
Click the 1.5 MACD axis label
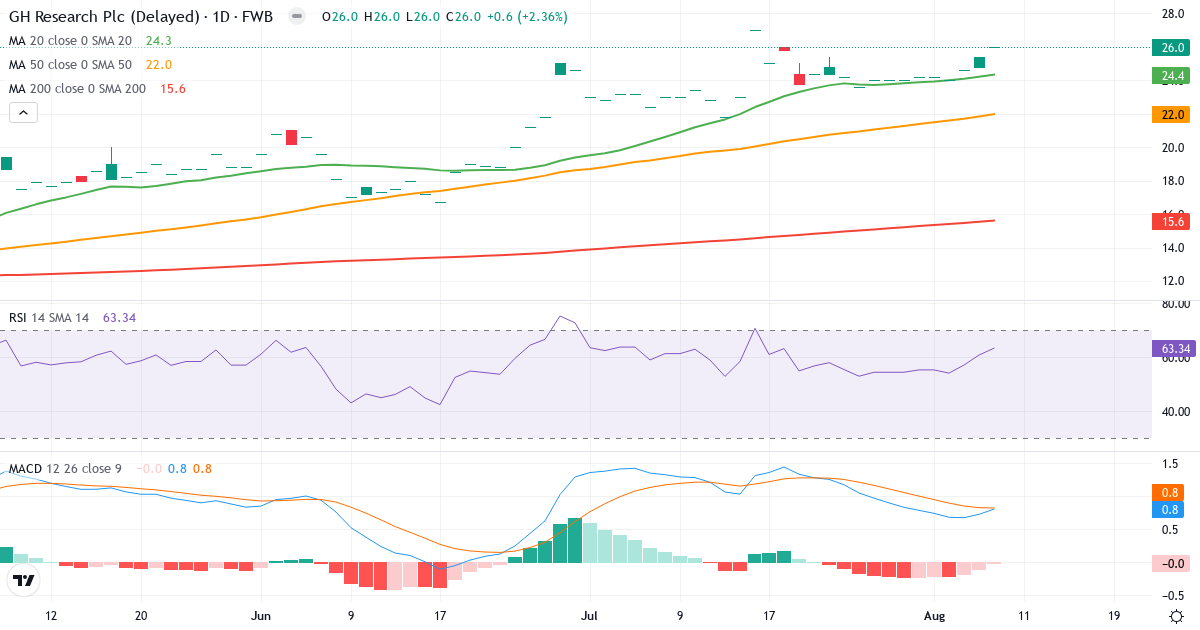[1168, 464]
